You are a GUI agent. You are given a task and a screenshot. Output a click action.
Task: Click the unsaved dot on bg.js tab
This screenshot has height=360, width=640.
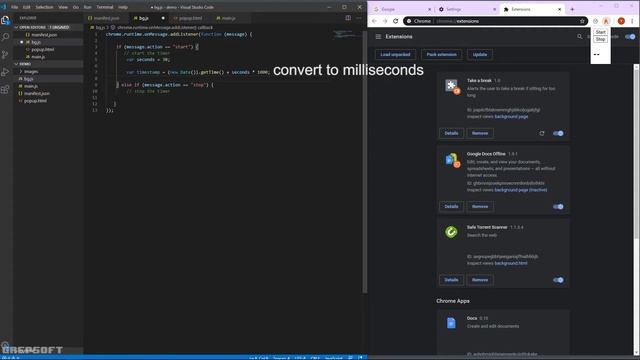[x=163, y=18]
